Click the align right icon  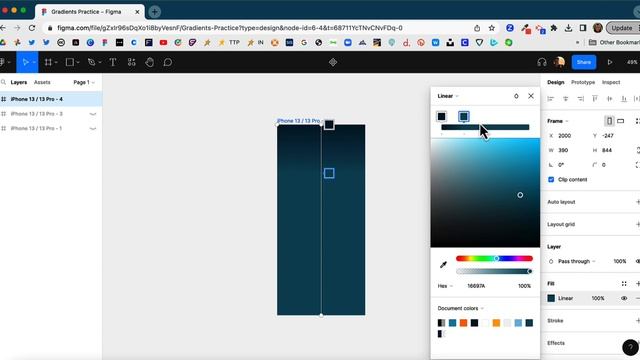pyautogui.click(x=580, y=99)
